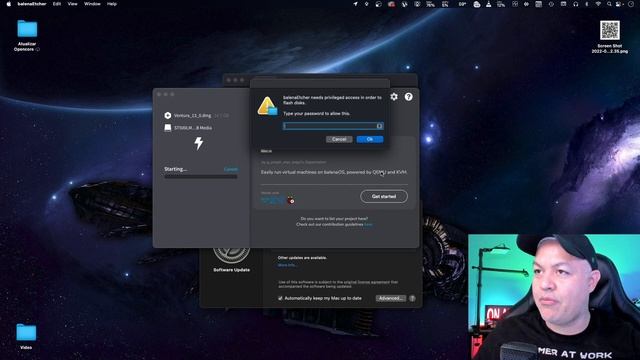Viewport: 640px width, 360px height.
Task: Click the key icon inside password field
Action: coord(379,126)
